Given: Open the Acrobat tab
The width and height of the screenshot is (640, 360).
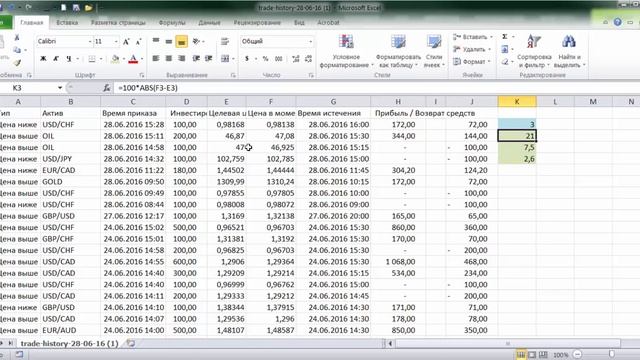Looking at the screenshot, I should (328, 22).
